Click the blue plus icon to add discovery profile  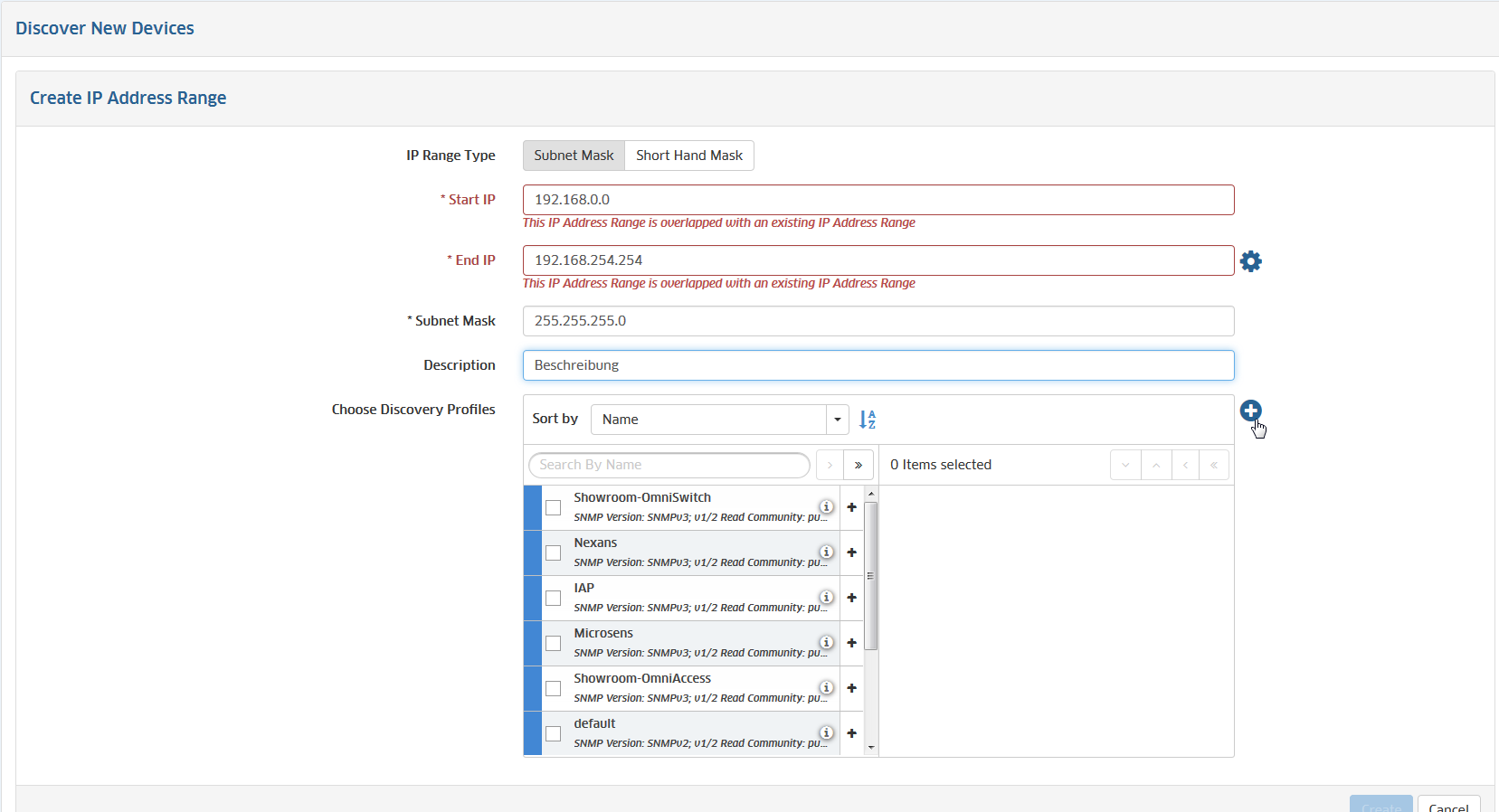tap(1250, 411)
